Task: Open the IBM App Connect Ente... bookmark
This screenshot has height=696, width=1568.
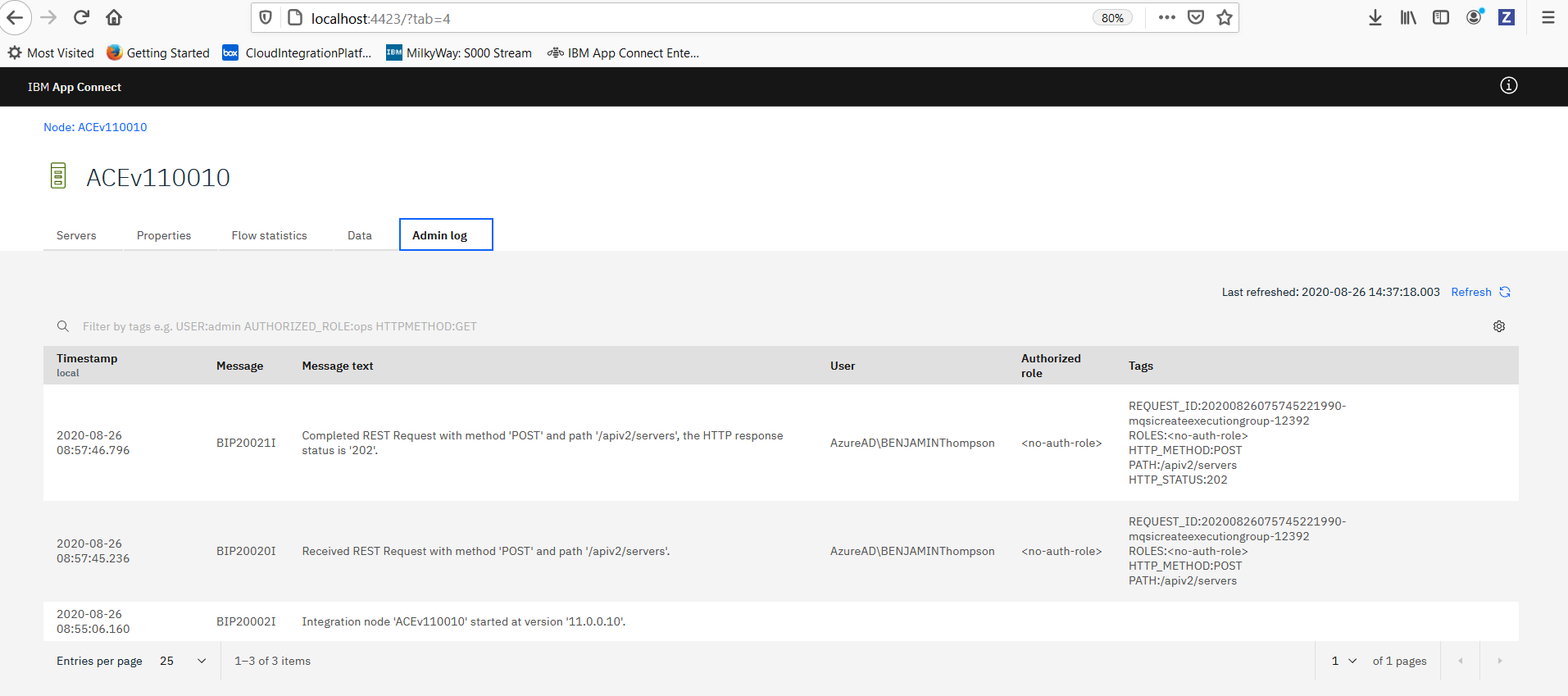Action: tap(623, 52)
